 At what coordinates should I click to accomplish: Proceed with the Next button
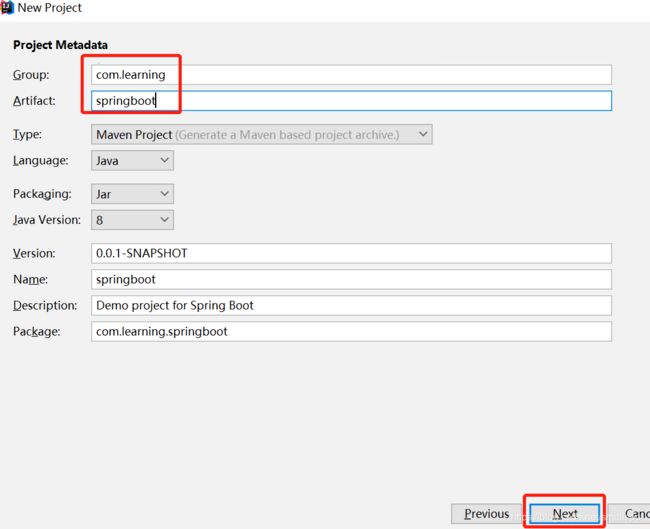(565, 514)
